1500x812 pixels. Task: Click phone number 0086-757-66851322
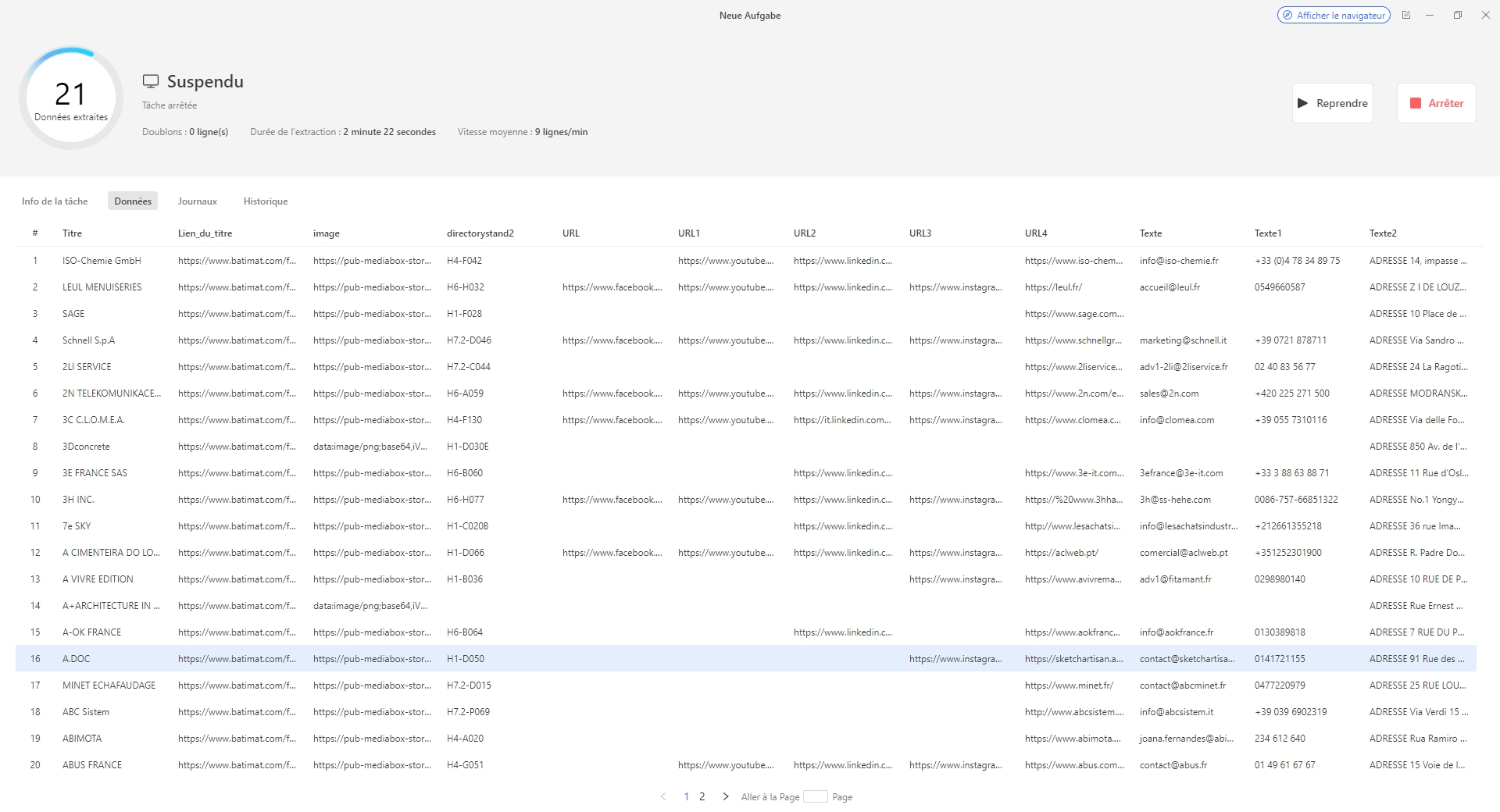[x=1297, y=500]
